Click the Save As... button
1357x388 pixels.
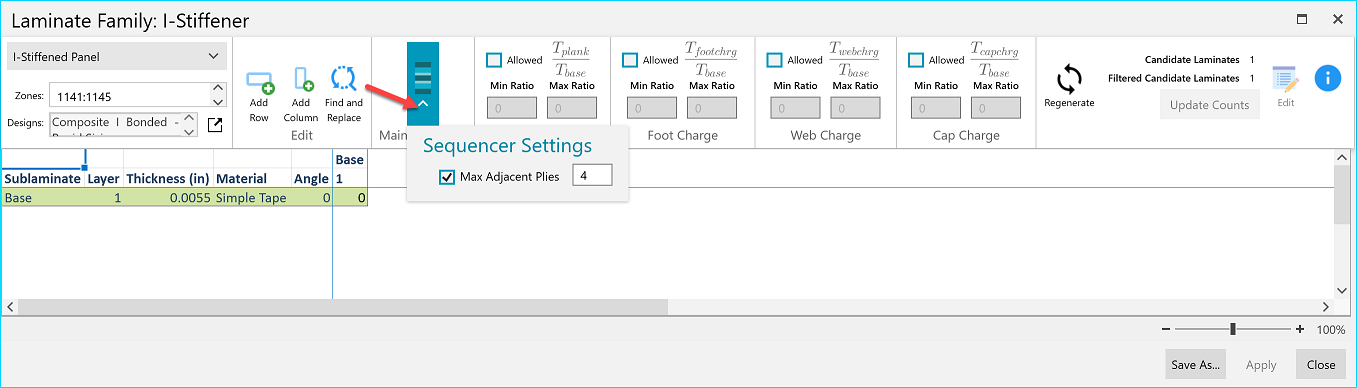click(x=1196, y=365)
